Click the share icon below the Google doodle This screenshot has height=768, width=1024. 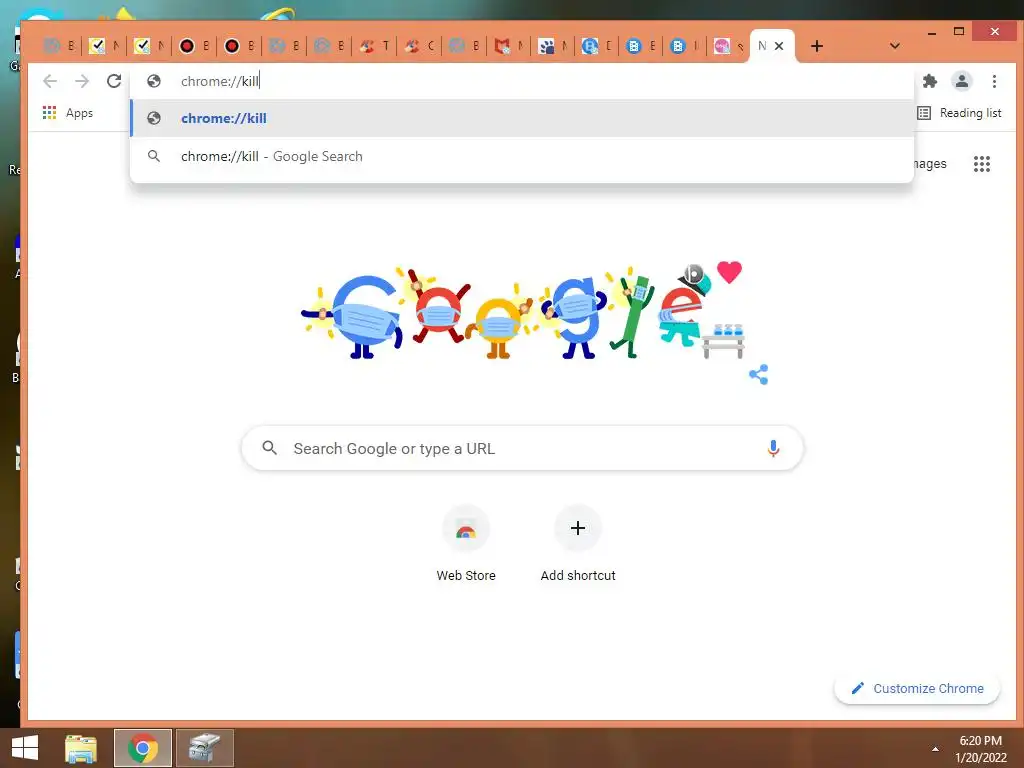tap(758, 374)
